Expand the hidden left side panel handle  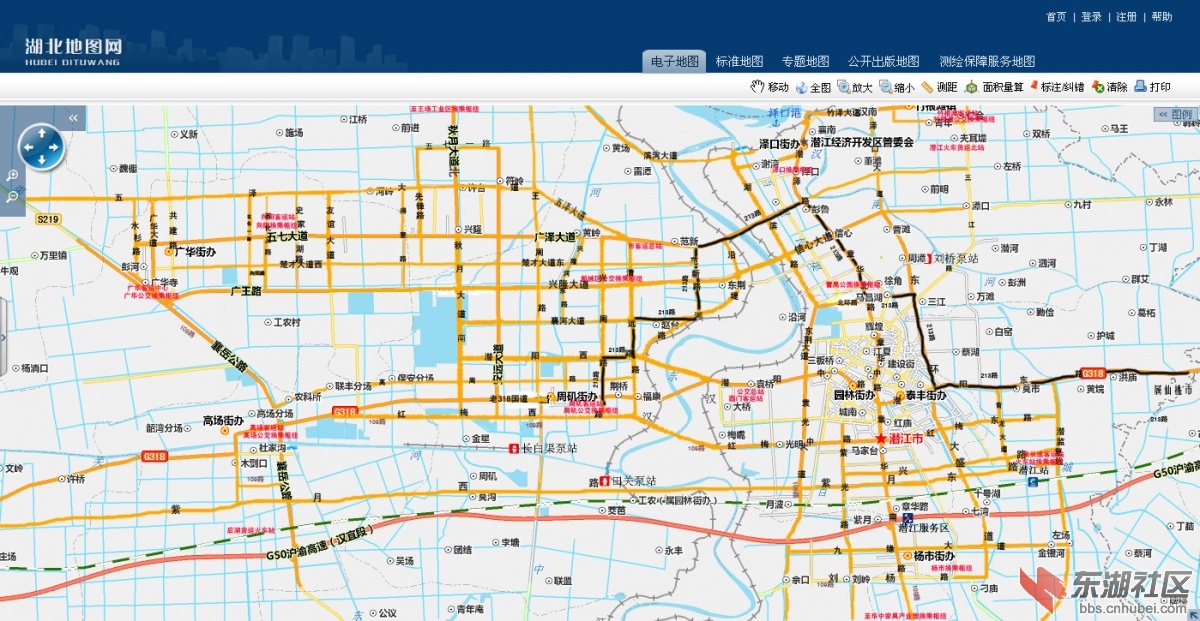pyautogui.click(x=3, y=337)
